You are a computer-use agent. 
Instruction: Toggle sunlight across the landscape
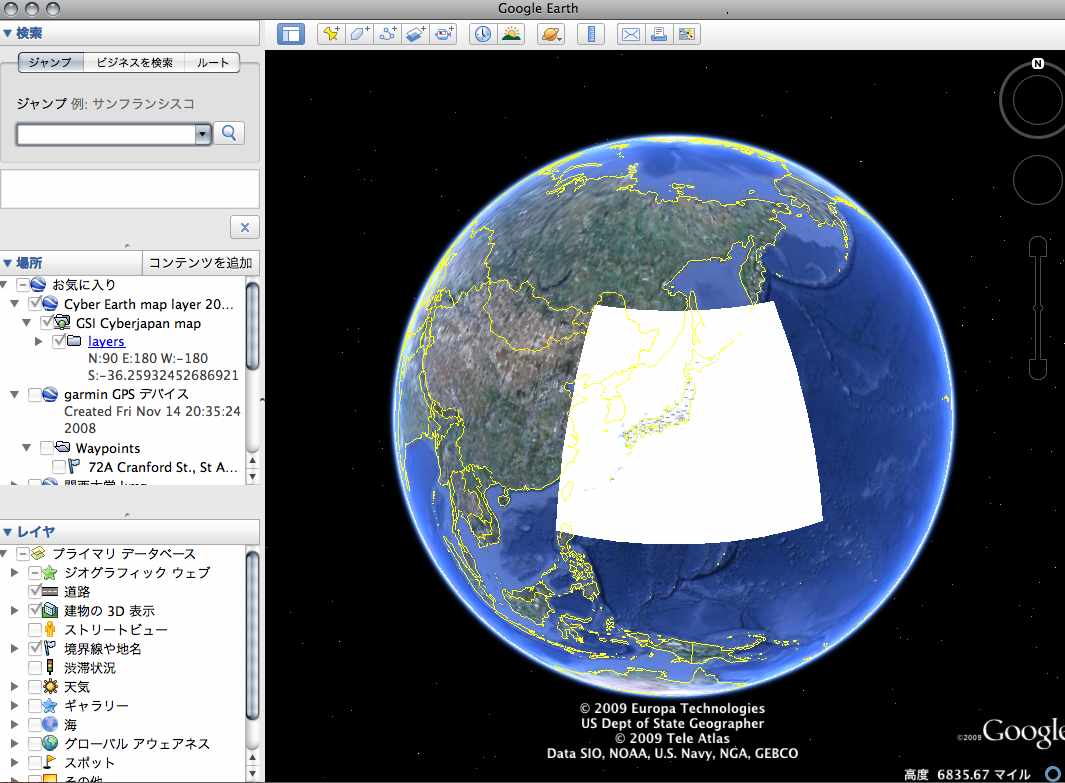(511, 34)
